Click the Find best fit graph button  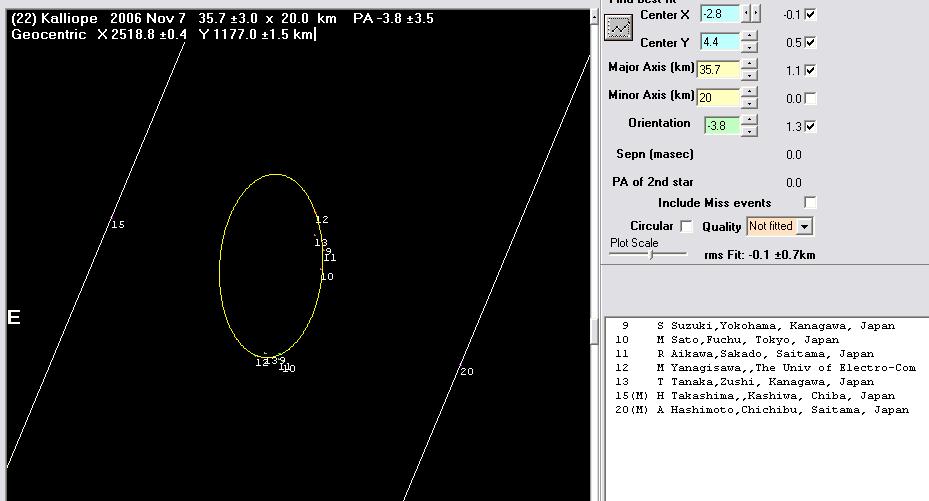tap(618, 27)
